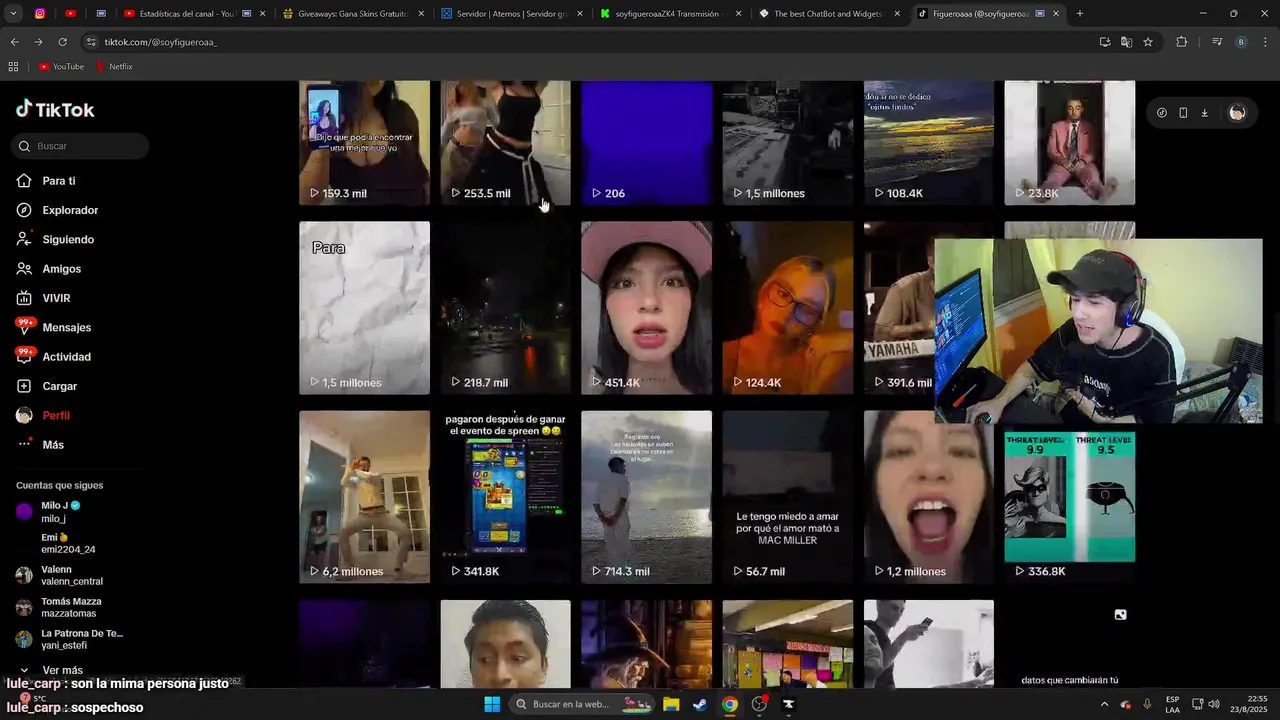Screen dimensions: 1280x720
Task: Open File Explorer from taskbar
Action: (x=671, y=704)
